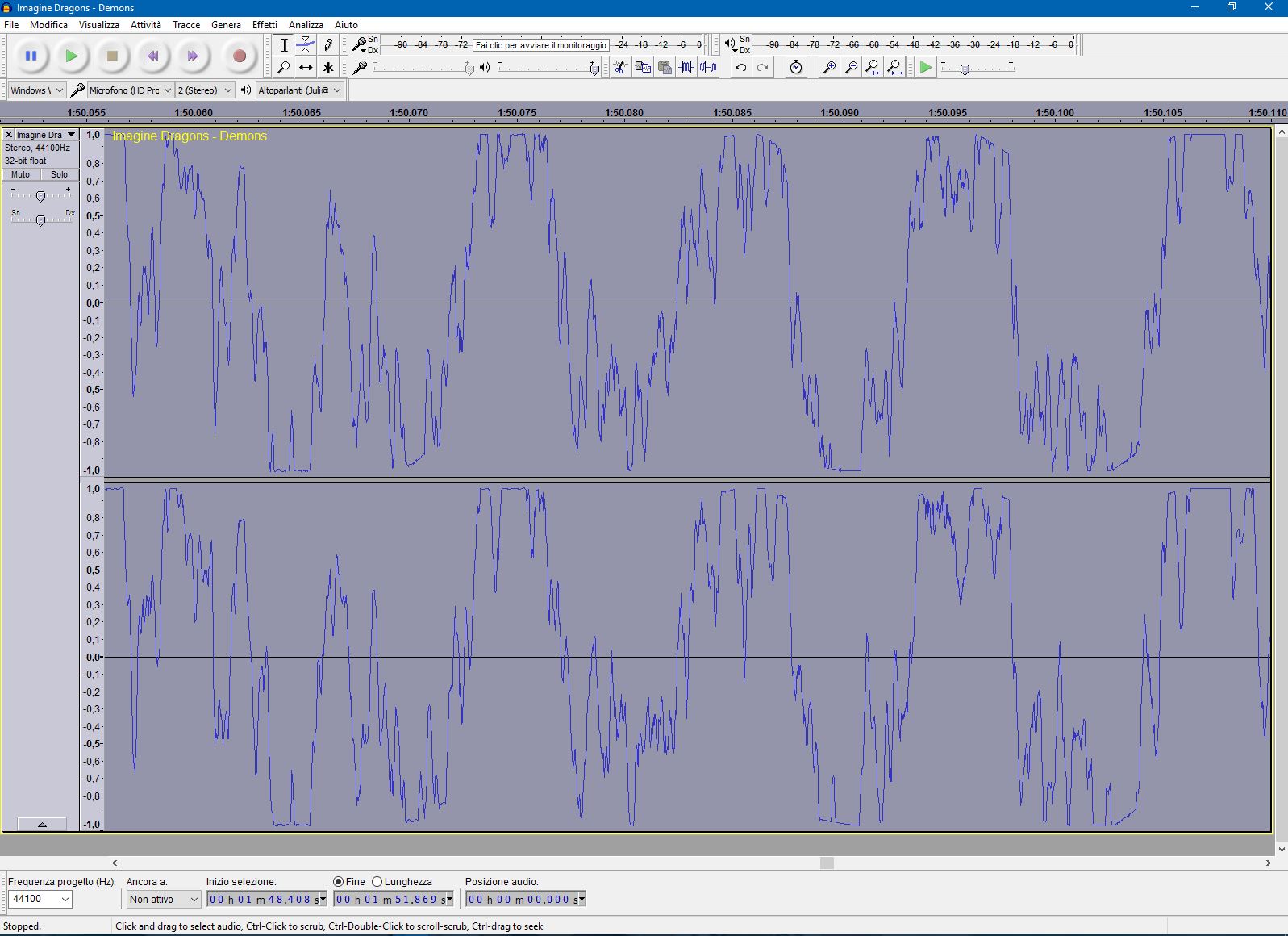Click the Cut scissors icon
The image size is (1288, 936).
click(620, 67)
